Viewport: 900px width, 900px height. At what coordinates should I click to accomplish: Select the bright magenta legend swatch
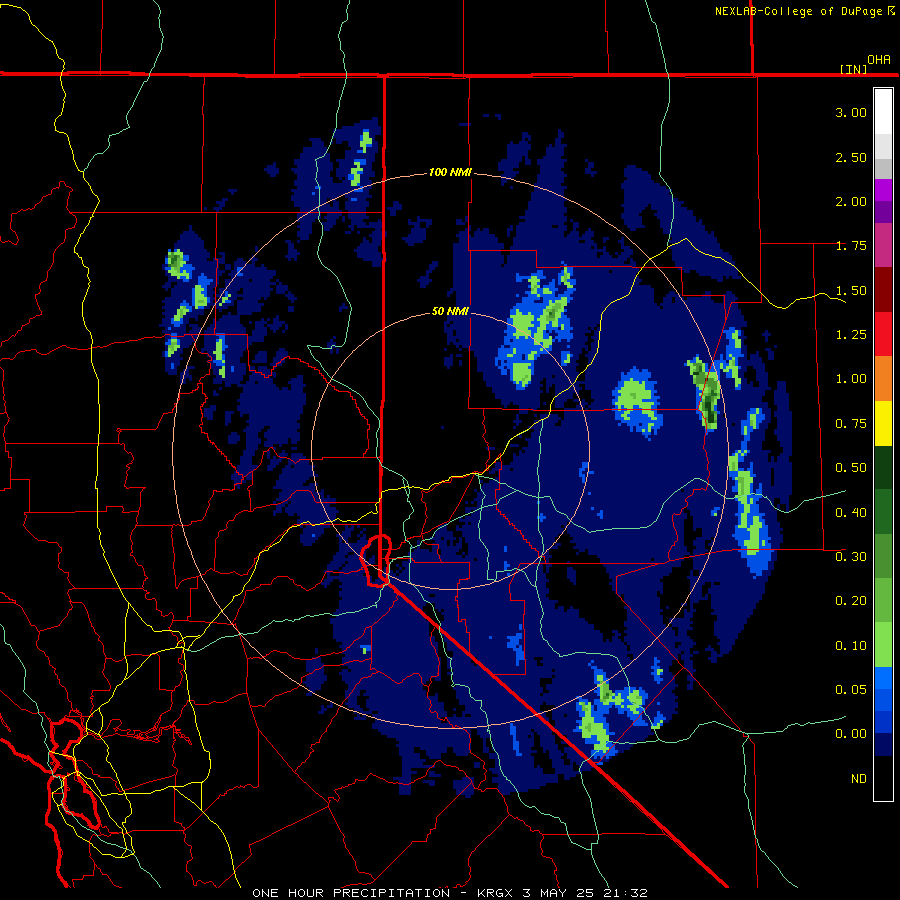pos(883,190)
